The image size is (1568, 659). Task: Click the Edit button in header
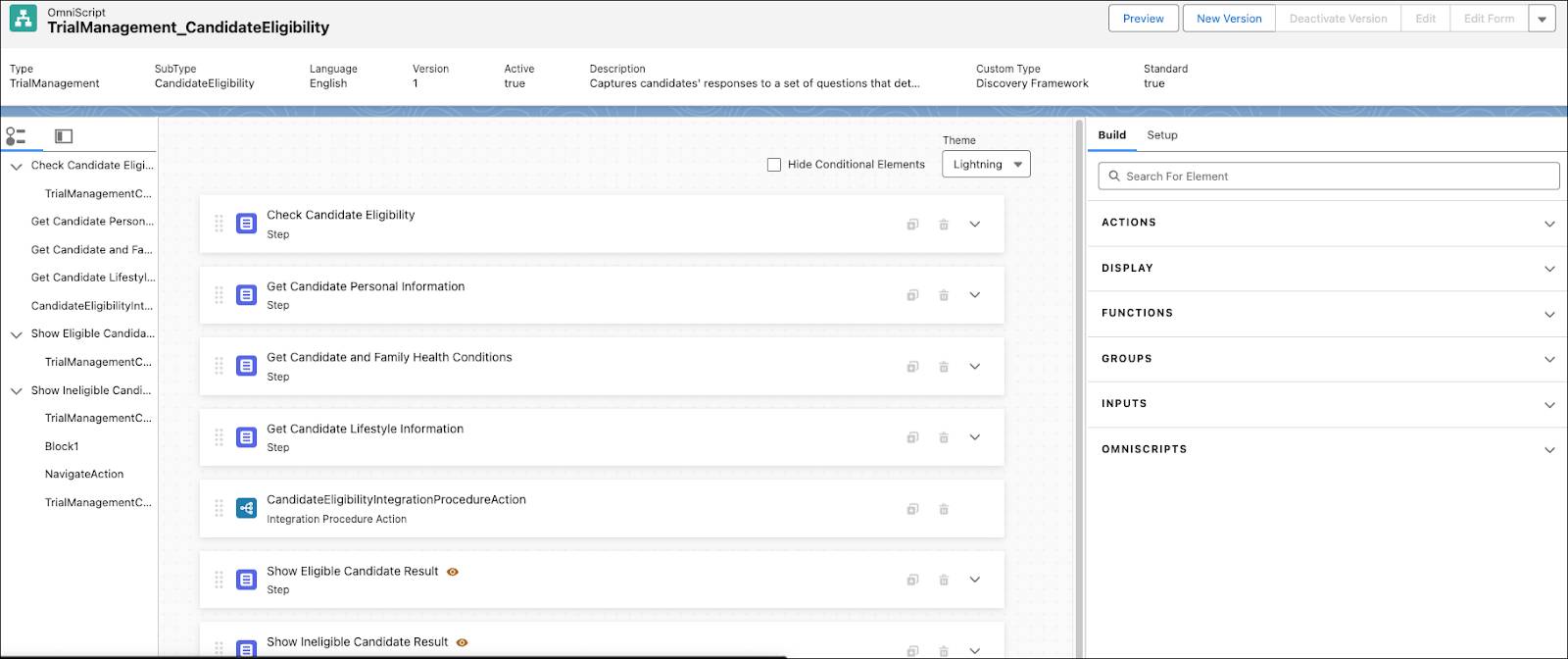pyautogui.click(x=1426, y=19)
